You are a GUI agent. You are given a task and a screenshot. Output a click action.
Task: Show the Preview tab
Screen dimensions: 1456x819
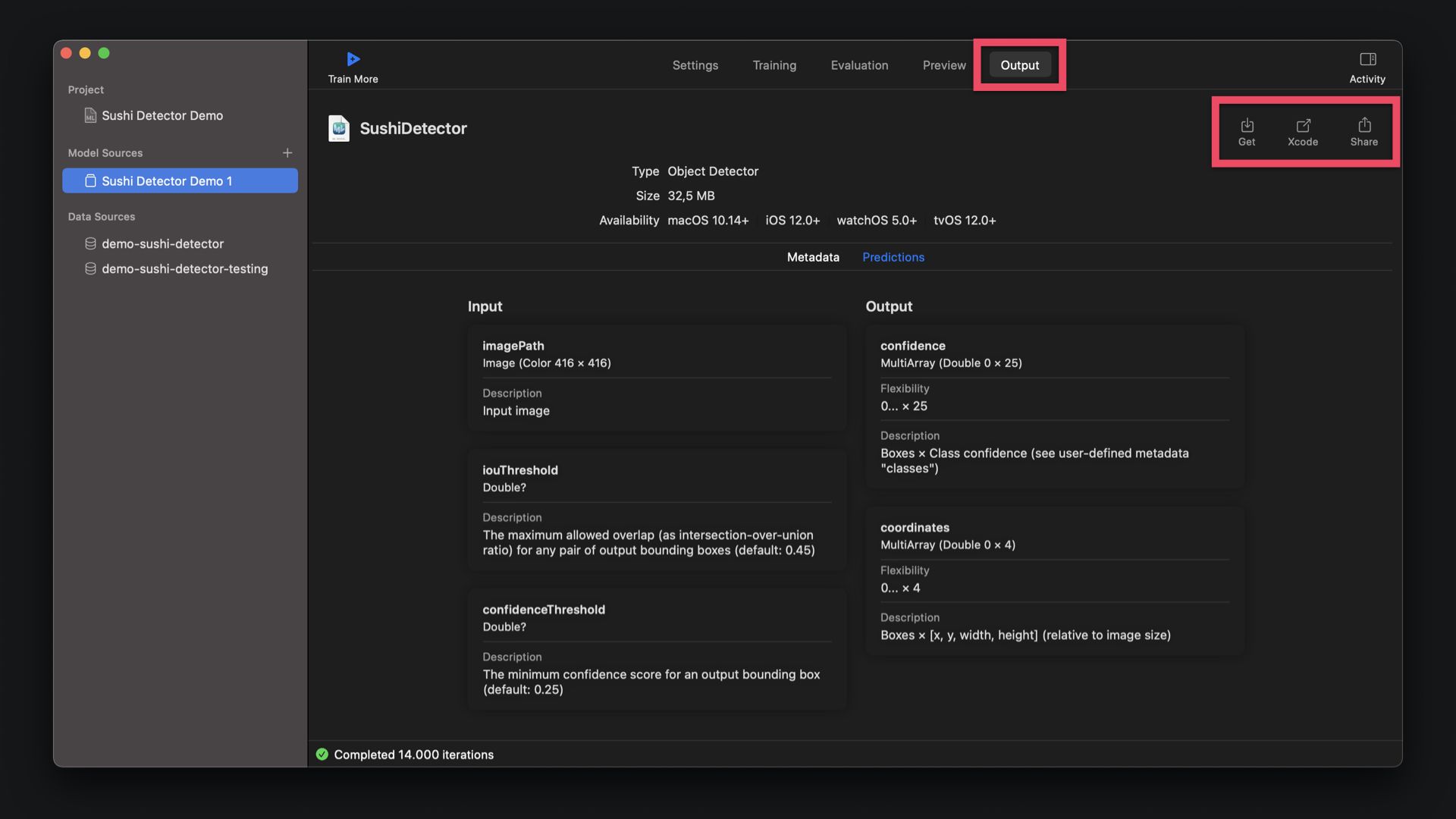pos(944,65)
